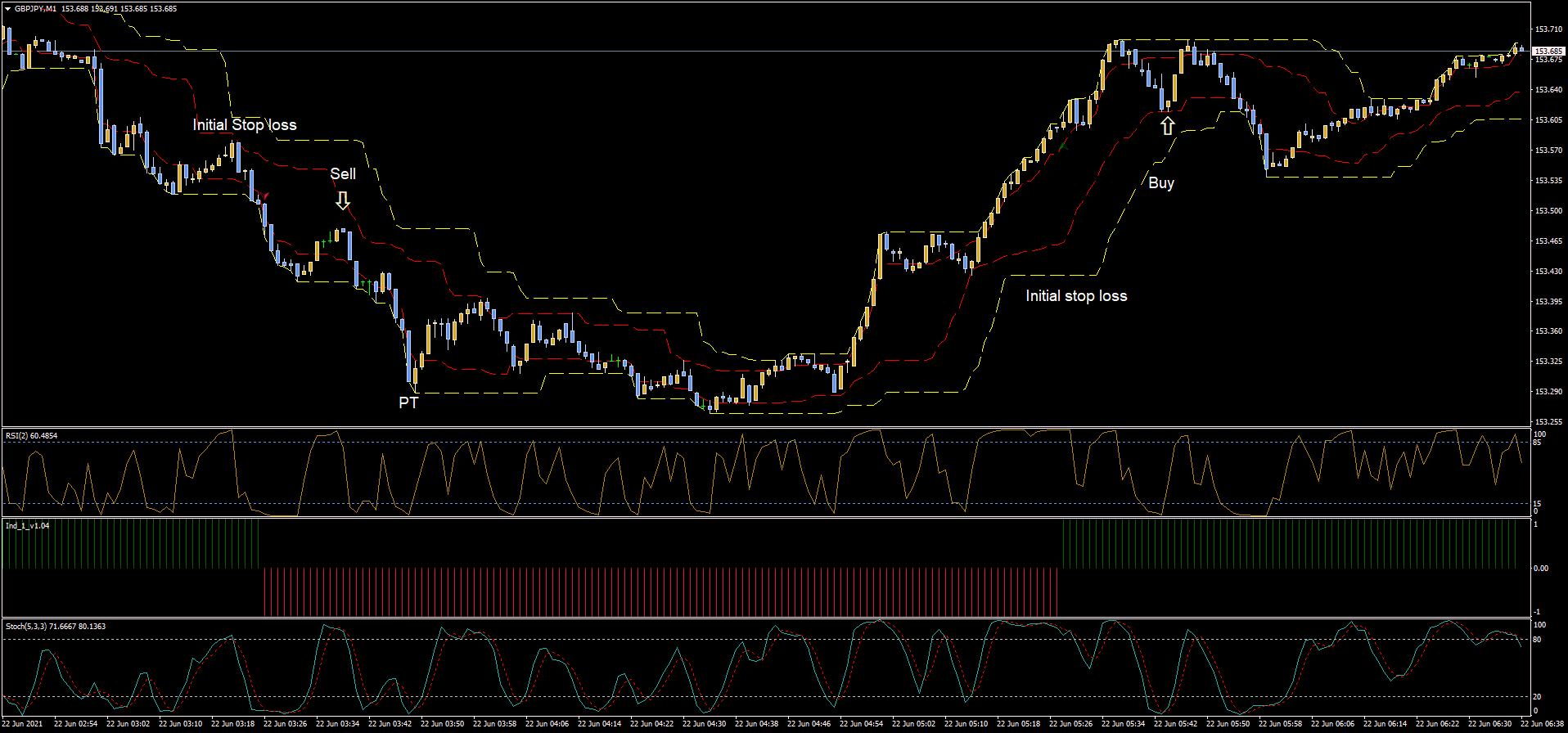Click the current price tag 153.685
Image resolution: width=1568 pixels, height=733 pixels.
tap(1548, 51)
